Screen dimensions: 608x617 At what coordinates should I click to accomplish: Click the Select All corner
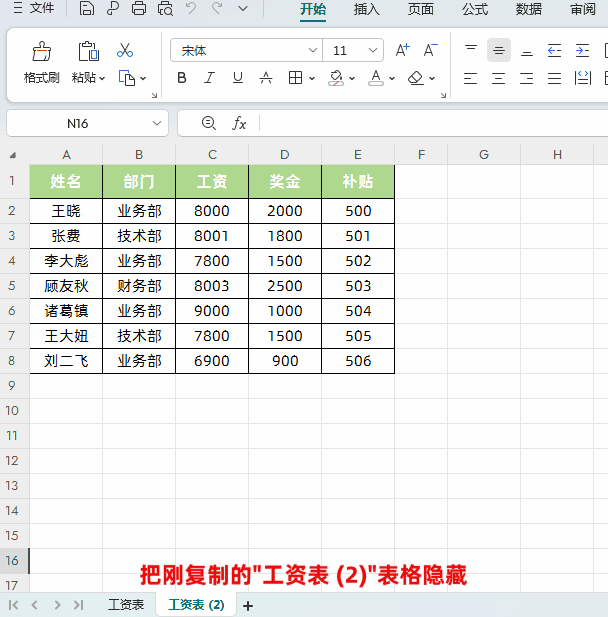point(13,155)
